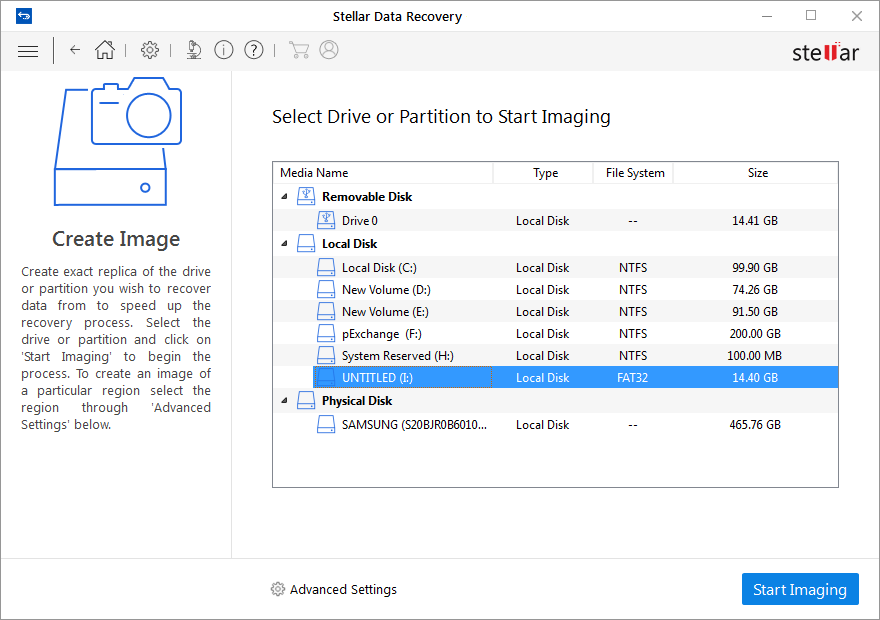Click the Local Disk (C:) drive icon
Image resolution: width=880 pixels, height=620 pixels.
tap(326, 267)
